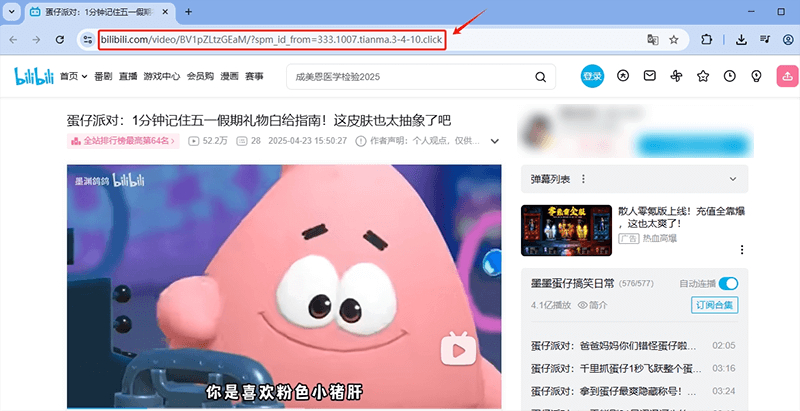The width and height of the screenshot is (800, 411).
Task: Click the address bar URL
Action: click(x=271, y=40)
